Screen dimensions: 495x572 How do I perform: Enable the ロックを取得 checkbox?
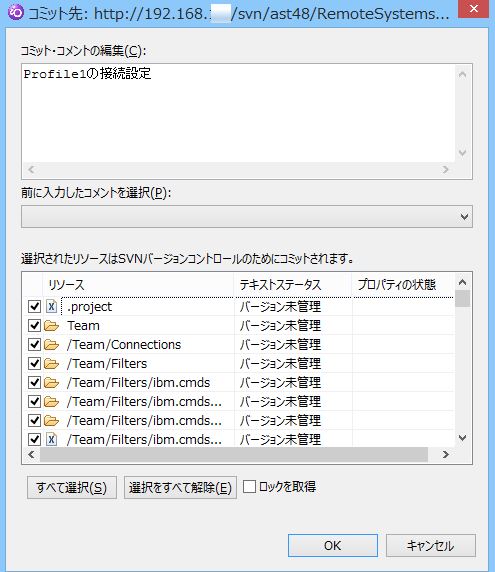250,487
